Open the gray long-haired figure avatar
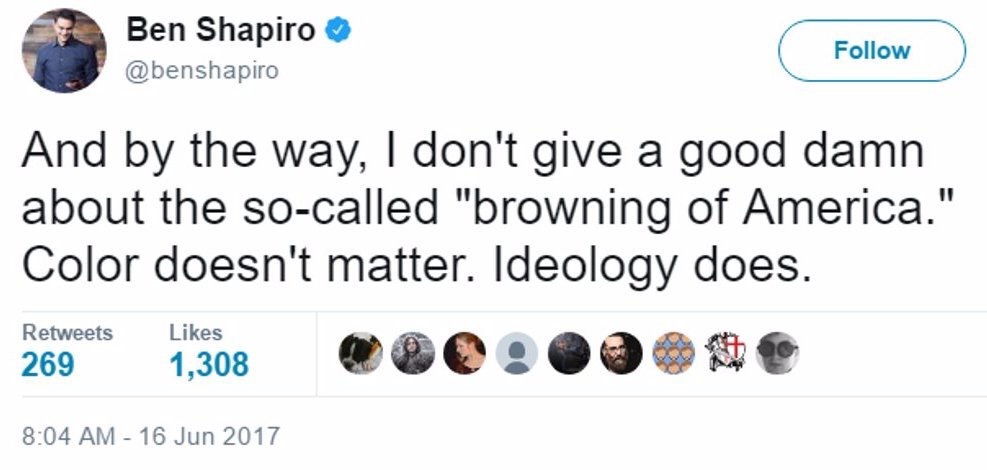This screenshot has height=470, width=987. coord(412,353)
